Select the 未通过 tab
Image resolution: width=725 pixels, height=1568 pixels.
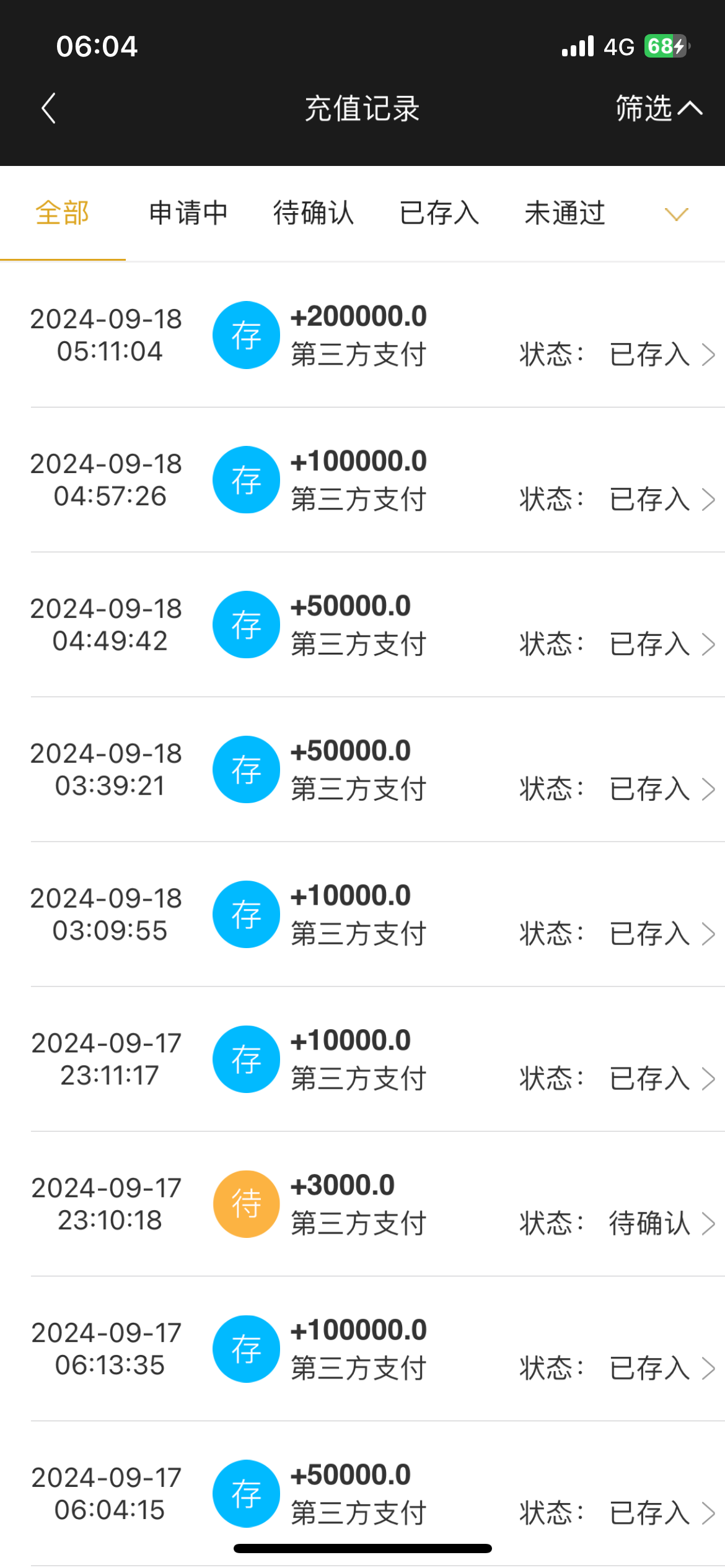pyautogui.click(x=565, y=214)
